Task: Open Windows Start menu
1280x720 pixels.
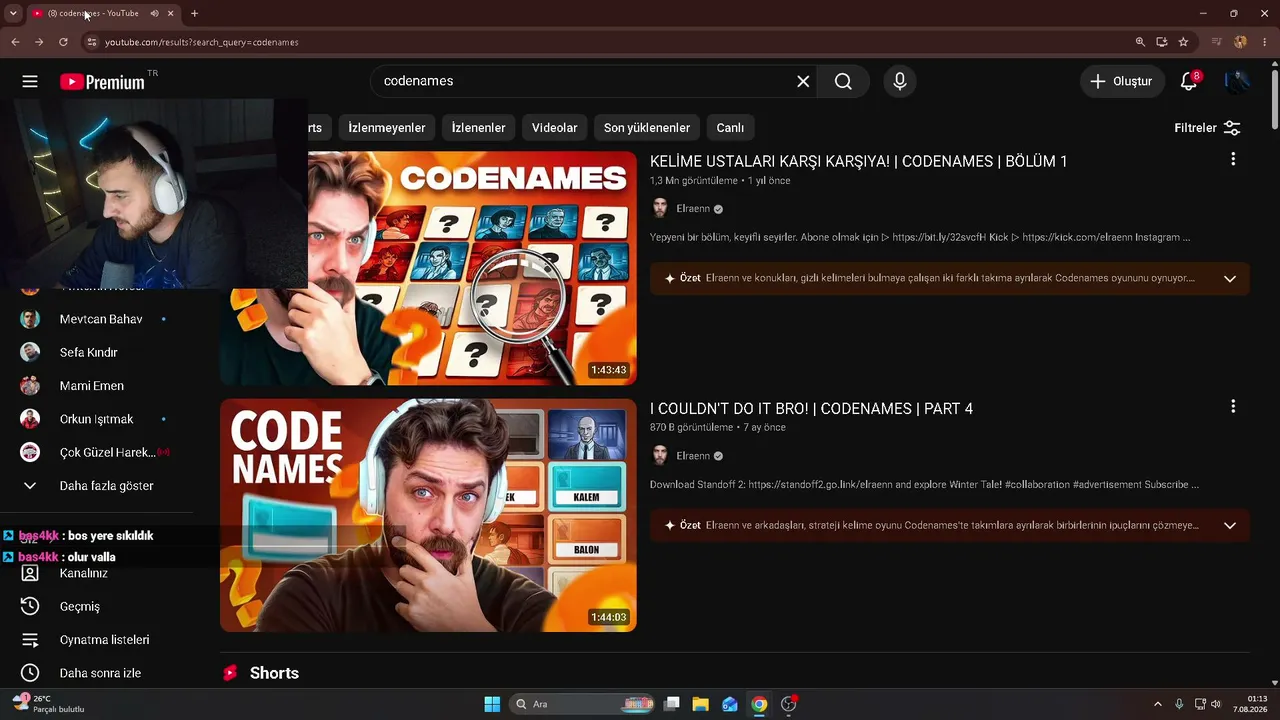Action: pyautogui.click(x=492, y=704)
